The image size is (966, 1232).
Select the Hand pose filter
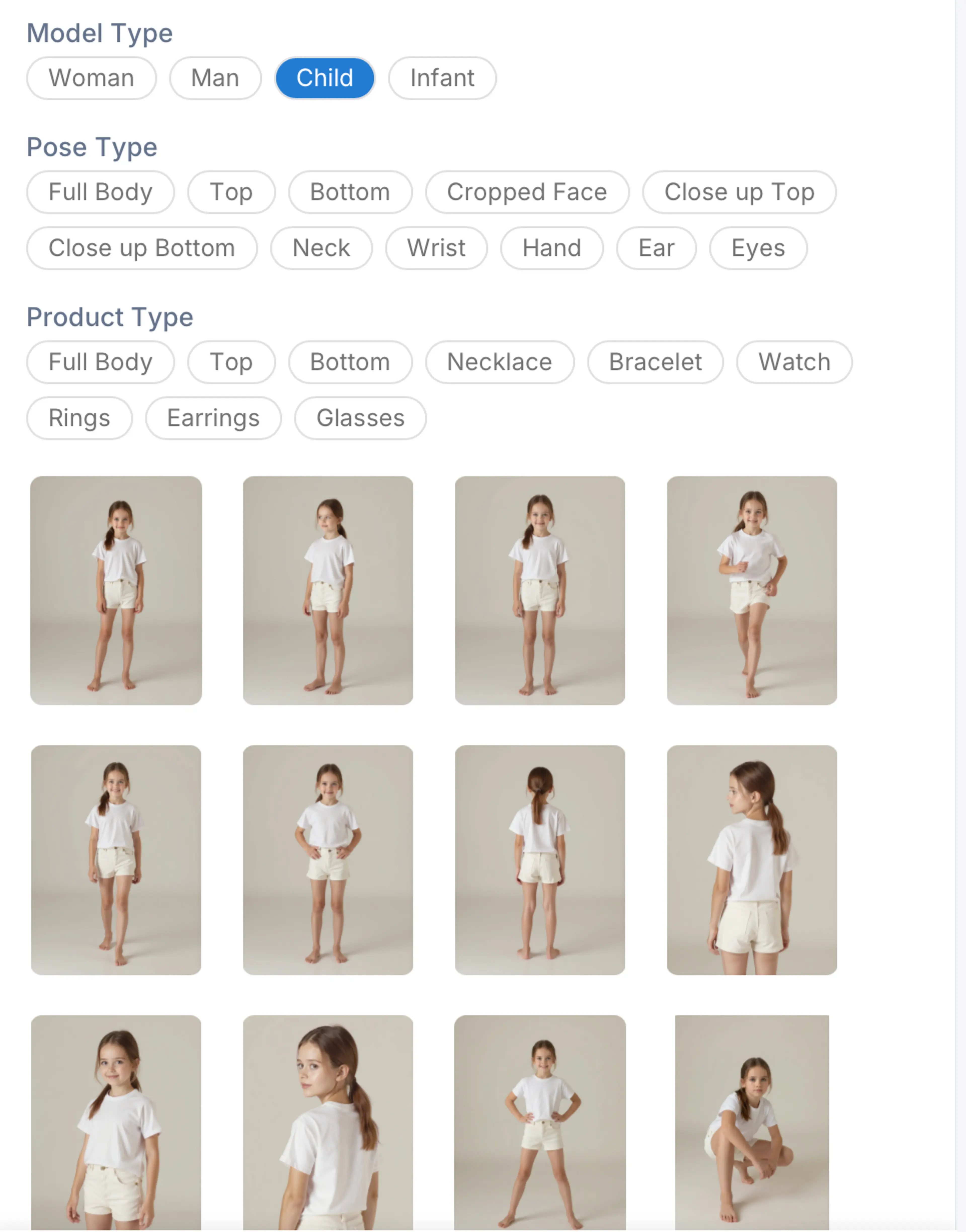pos(552,248)
